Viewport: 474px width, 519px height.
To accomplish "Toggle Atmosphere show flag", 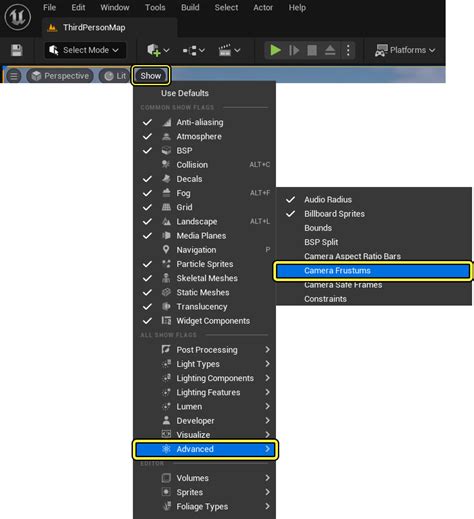I will click(x=204, y=136).
